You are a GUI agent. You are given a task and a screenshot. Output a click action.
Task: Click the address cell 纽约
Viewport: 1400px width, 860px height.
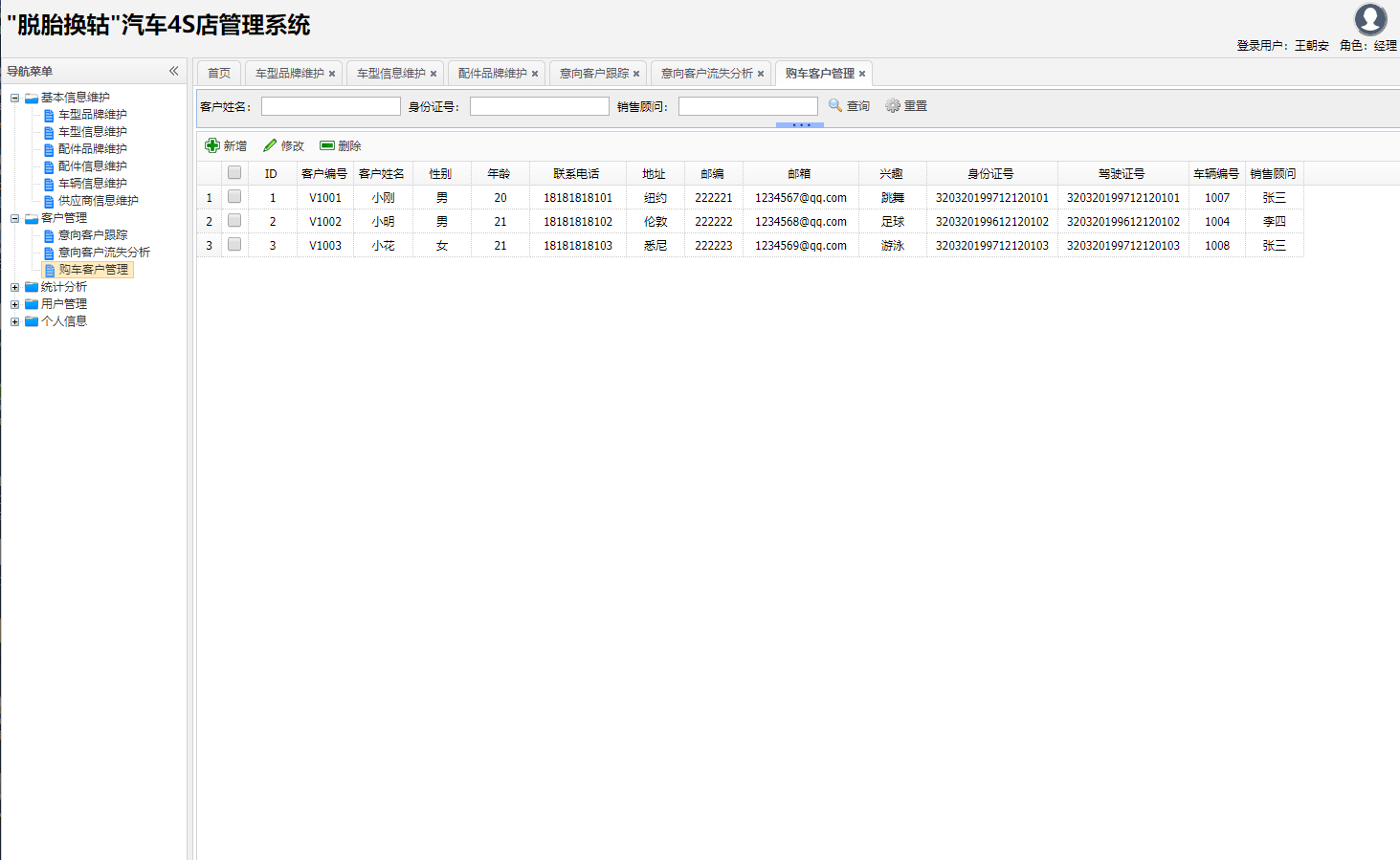click(x=656, y=198)
